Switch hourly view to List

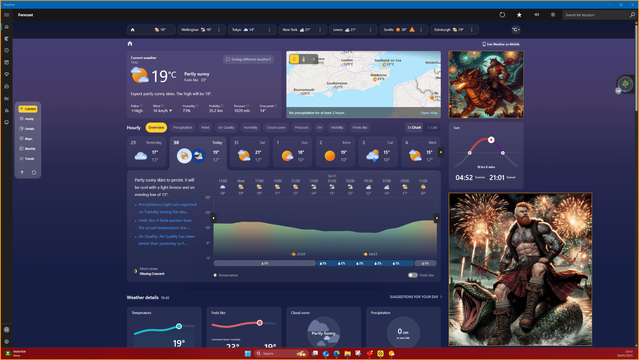pyautogui.click(x=432, y=128)
